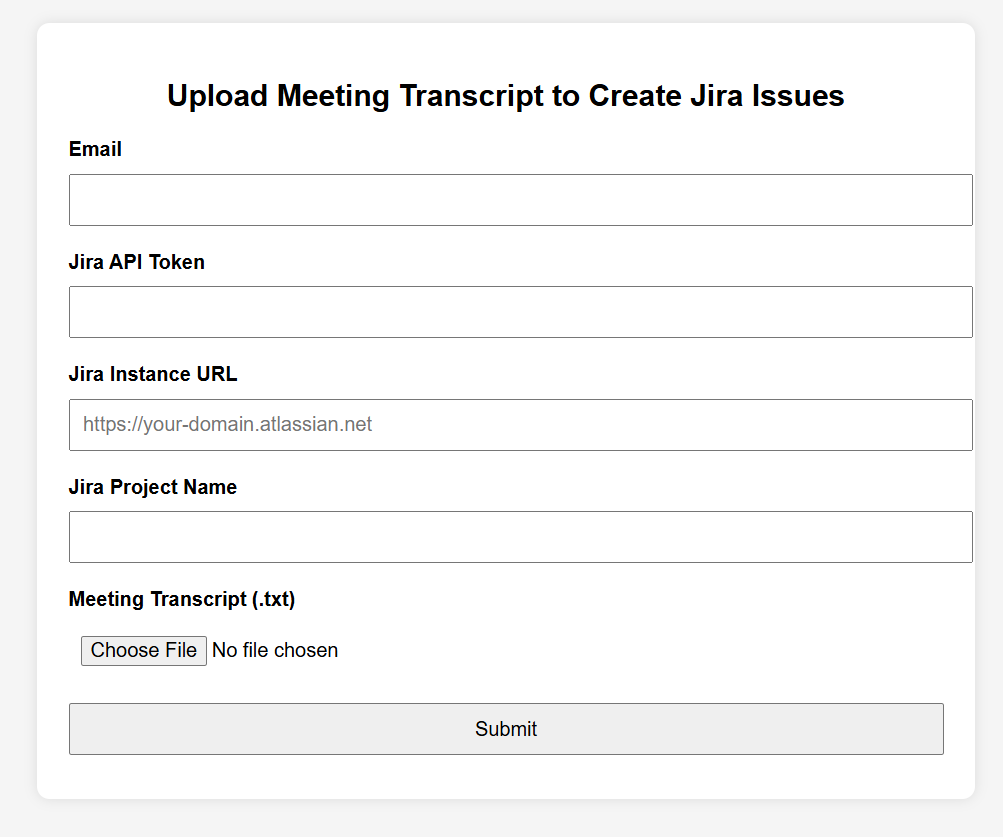Viewport: 1003px width, 837px height.
Task: Click the wide button at form bottom
Action: 506,729
